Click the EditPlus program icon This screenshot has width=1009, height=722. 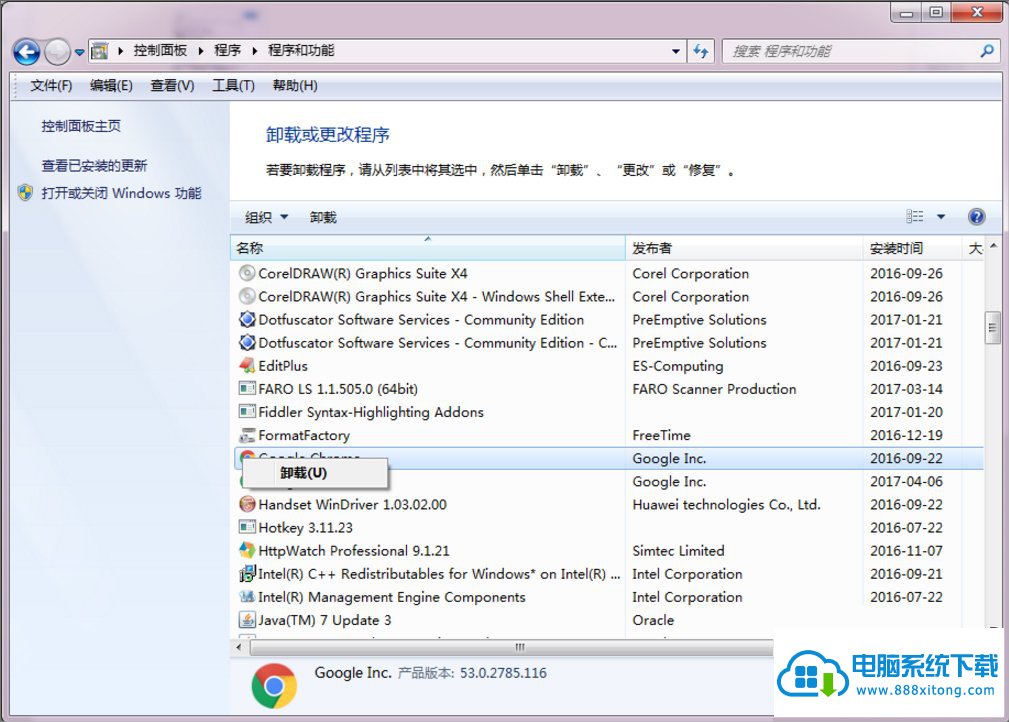tap(247, 366)
